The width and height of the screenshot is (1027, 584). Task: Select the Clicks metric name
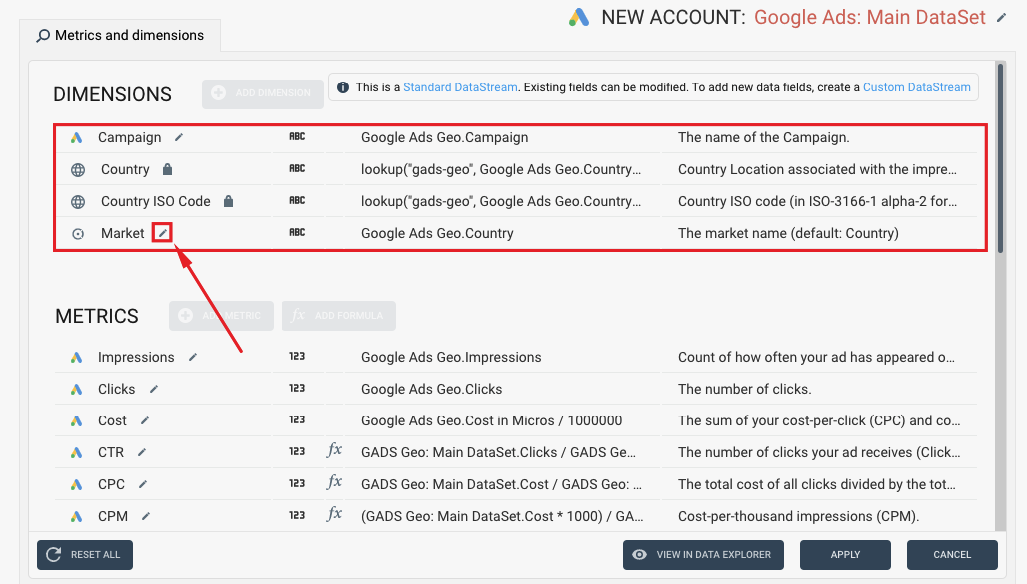tap(117, 390)
